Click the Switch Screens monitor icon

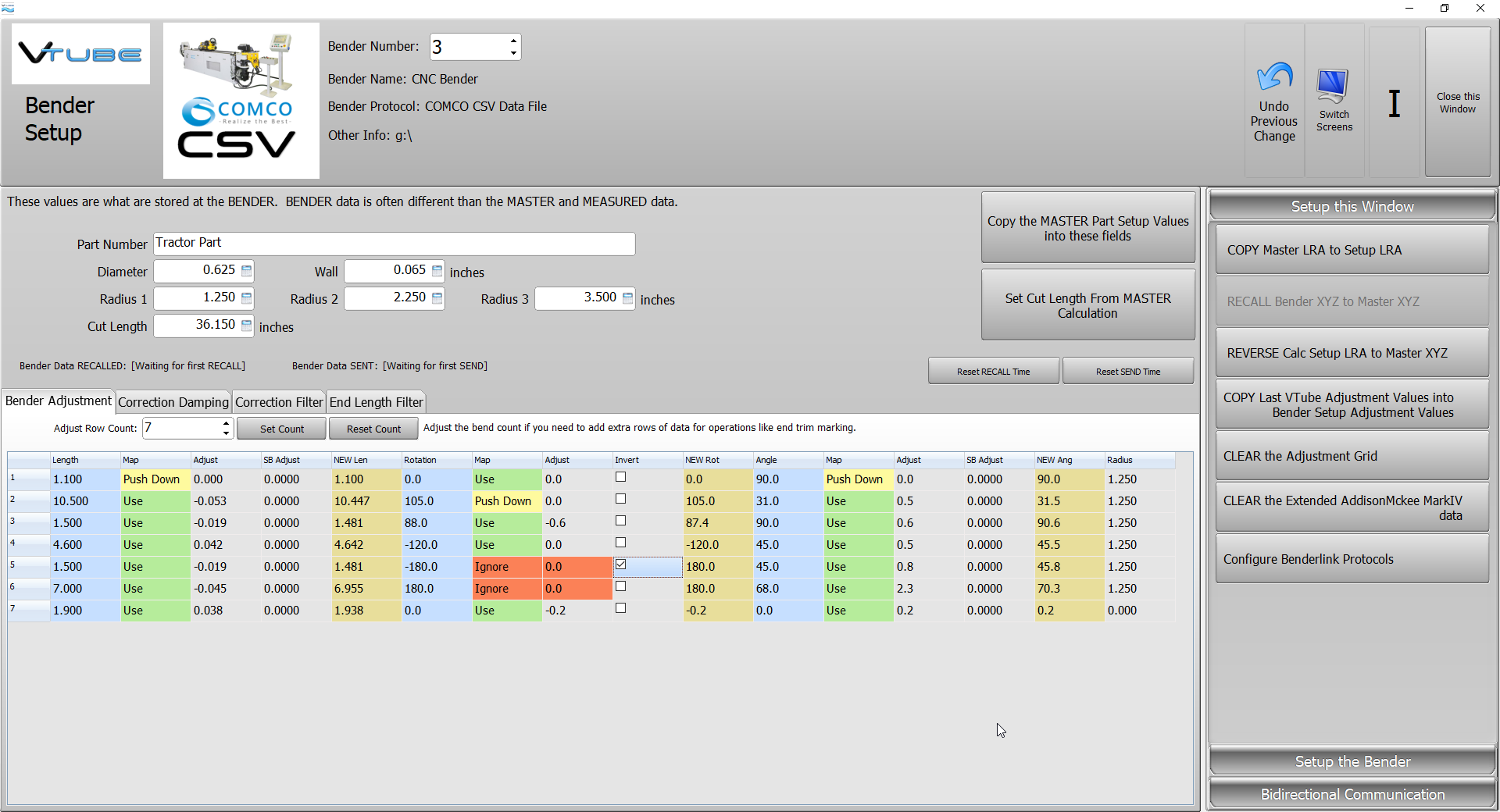(1333, 86)
